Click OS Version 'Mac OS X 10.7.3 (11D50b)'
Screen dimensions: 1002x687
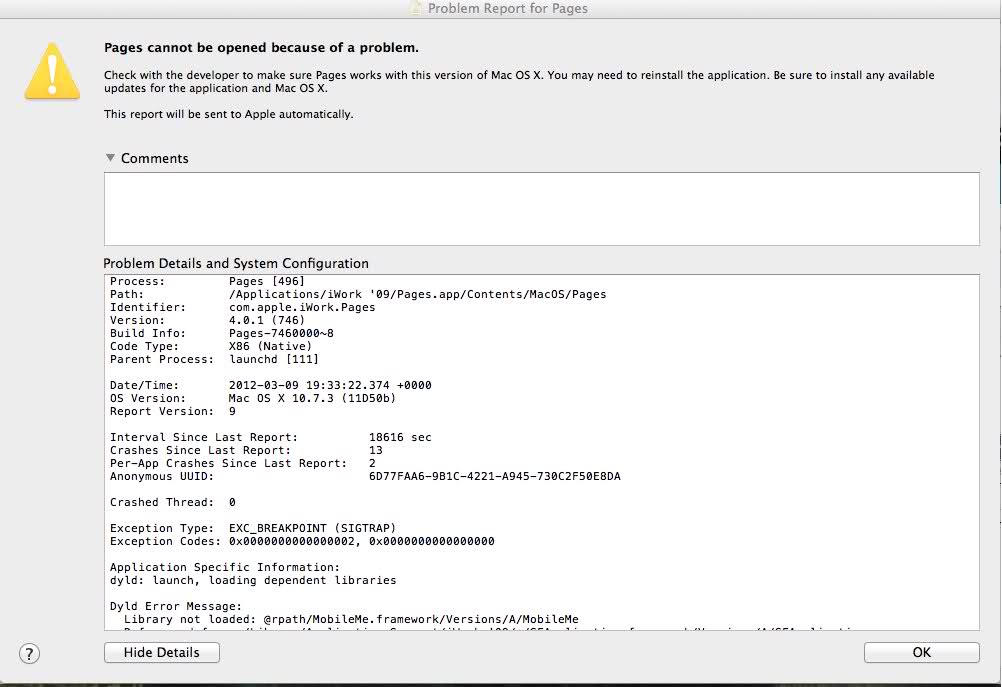click(x=312, y=398)
